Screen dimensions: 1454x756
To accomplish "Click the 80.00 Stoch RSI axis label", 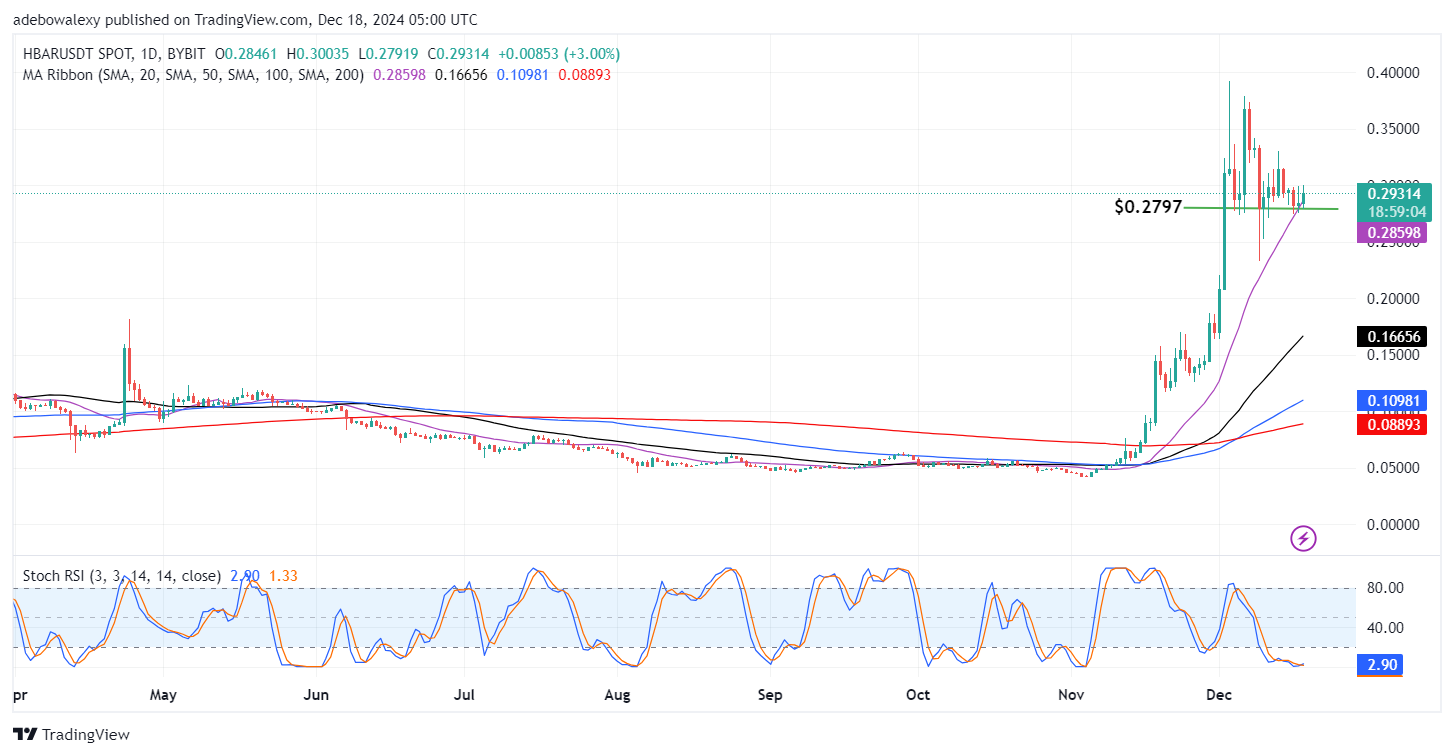I will tap(1383, 587).
